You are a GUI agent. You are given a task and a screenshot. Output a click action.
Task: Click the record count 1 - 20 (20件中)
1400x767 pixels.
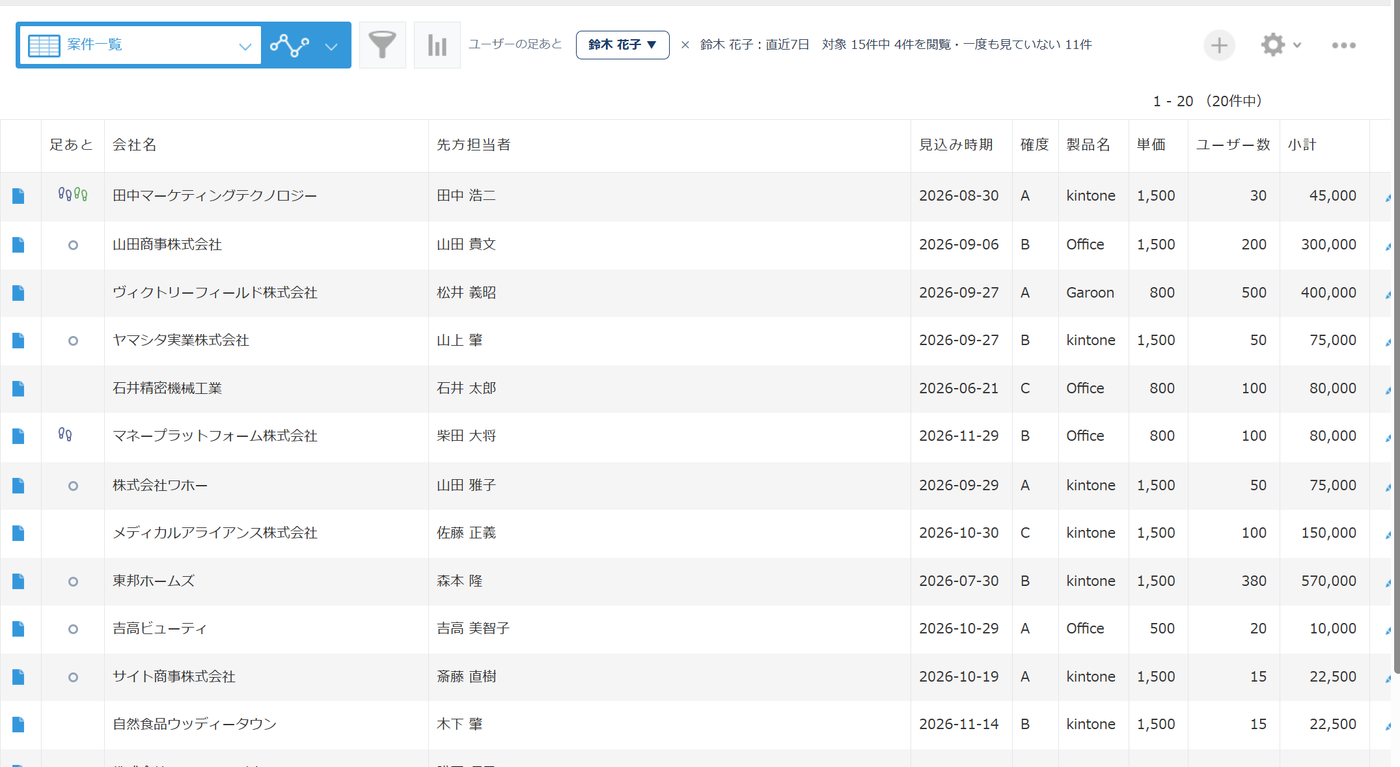tap(1207, 101)
